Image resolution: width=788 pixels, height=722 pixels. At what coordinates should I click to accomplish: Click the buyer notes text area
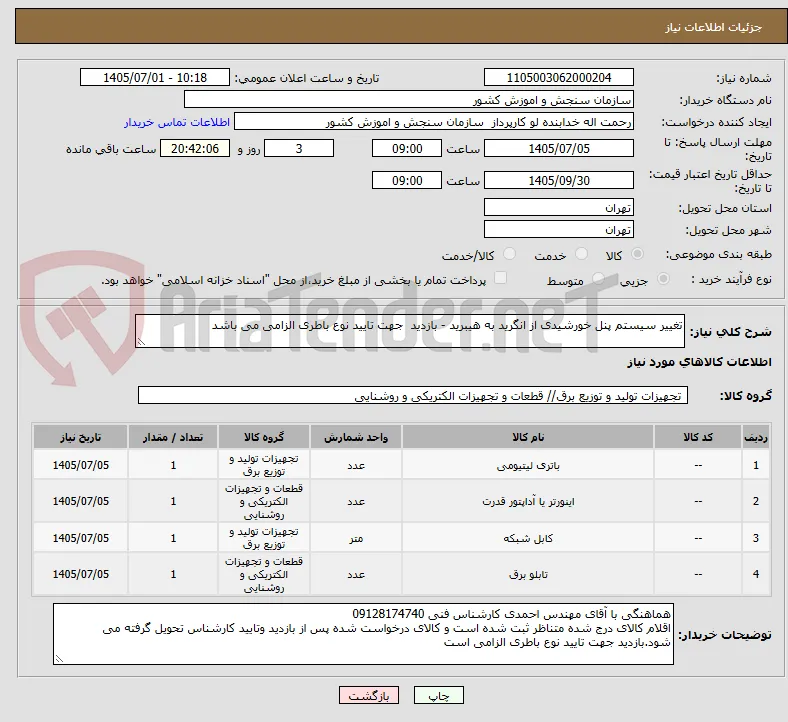point(363,634)
